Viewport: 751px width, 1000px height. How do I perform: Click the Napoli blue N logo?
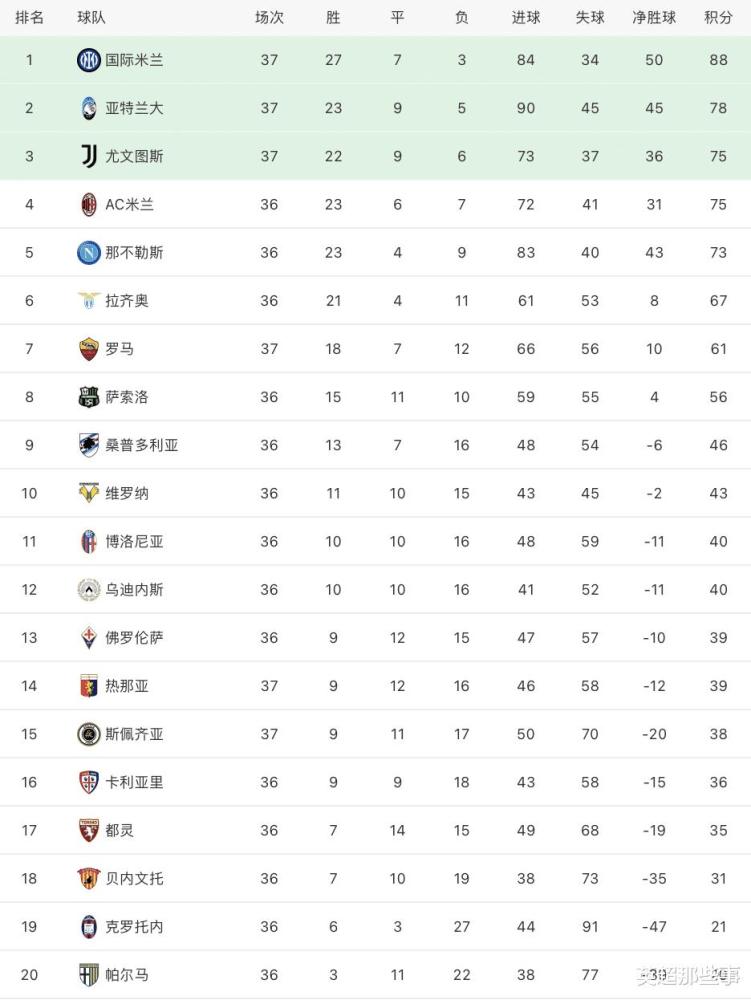click(x=89, y=253)
